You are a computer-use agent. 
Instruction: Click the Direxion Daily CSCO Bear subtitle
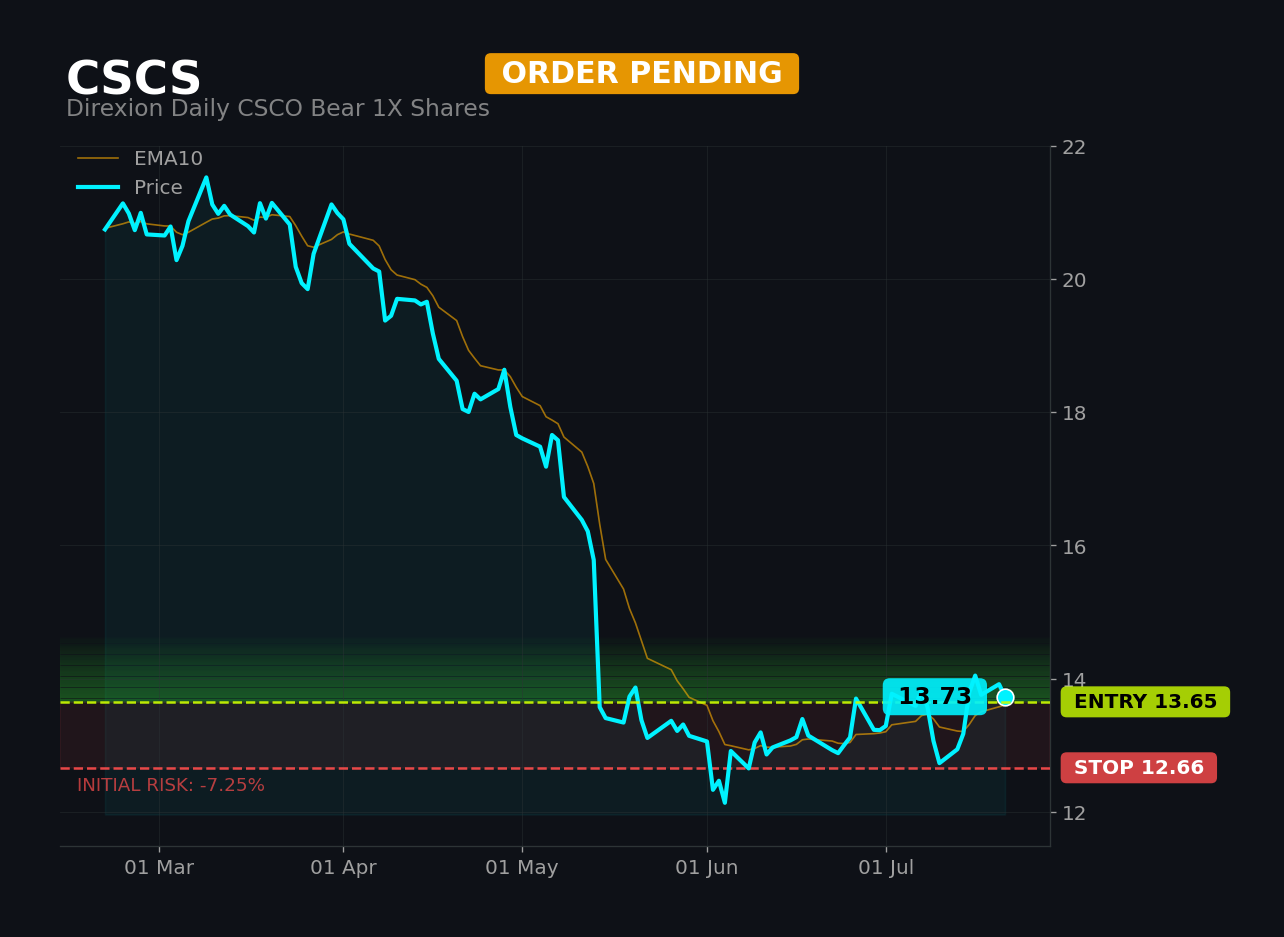(x=278, y=109)
